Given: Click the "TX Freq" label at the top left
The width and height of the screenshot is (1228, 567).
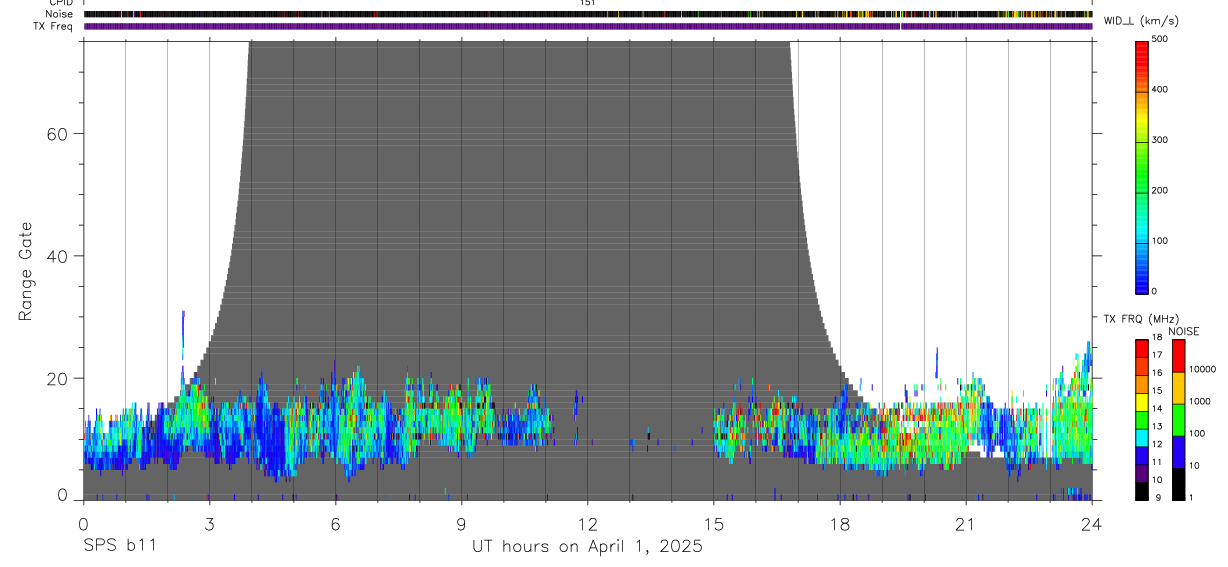Looking at the screenshot, I should tap(54, 26).
